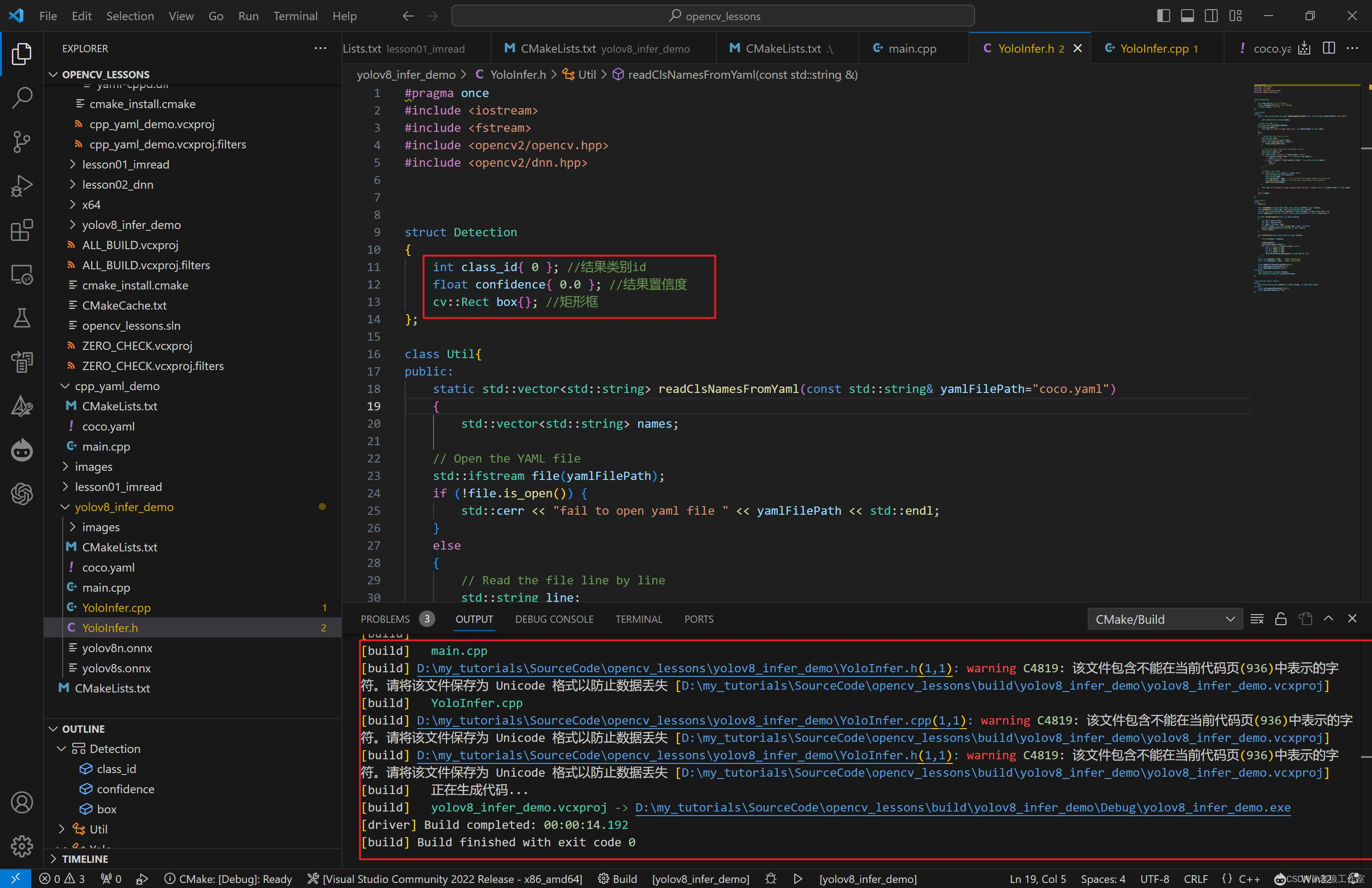Toggle primary side bar layout button

(x=1163, y=16)
